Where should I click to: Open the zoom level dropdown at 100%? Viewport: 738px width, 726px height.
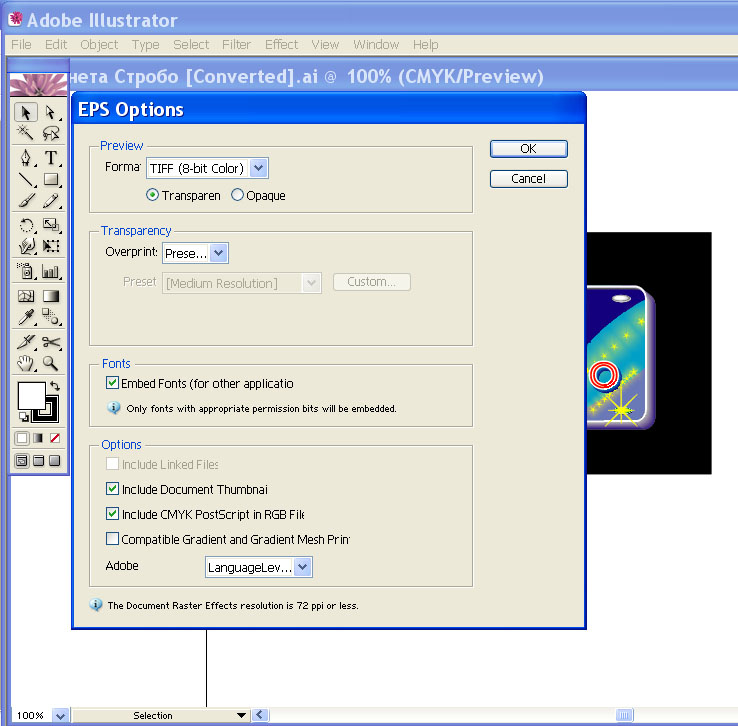pos(60,716)
